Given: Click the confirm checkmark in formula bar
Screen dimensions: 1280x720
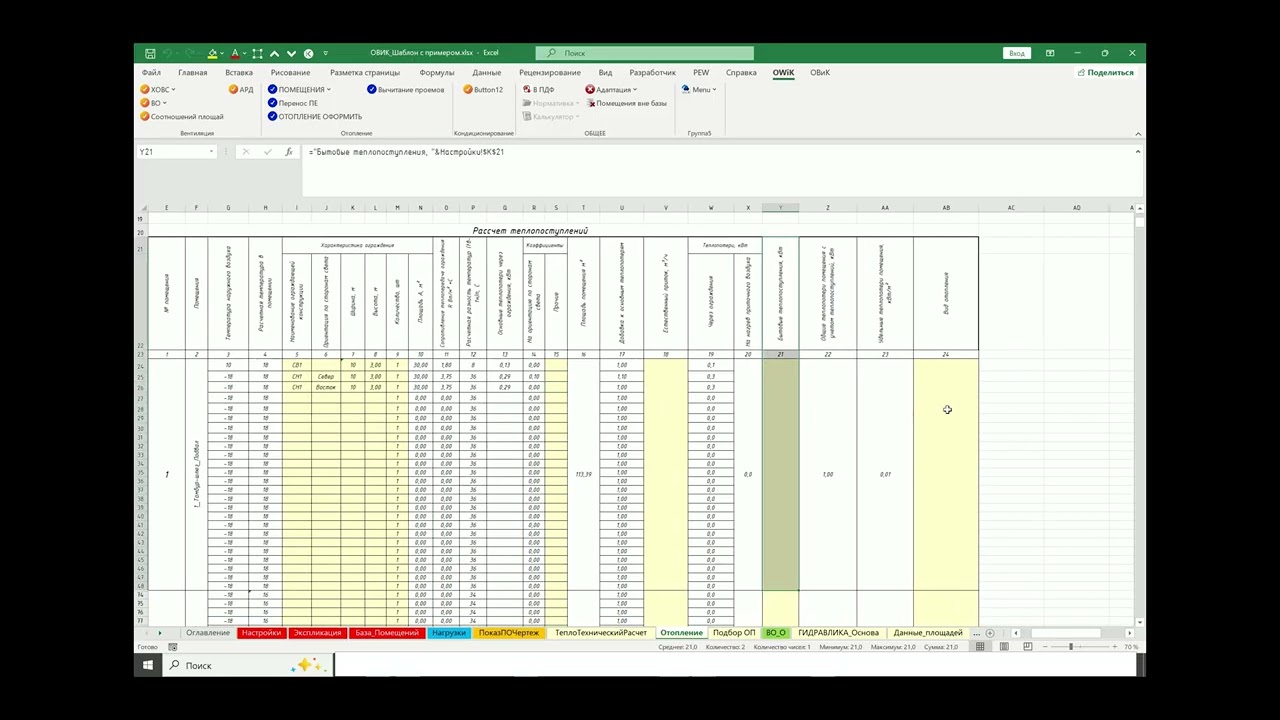Looking at the screenshot, I should (x=267, y=152).
